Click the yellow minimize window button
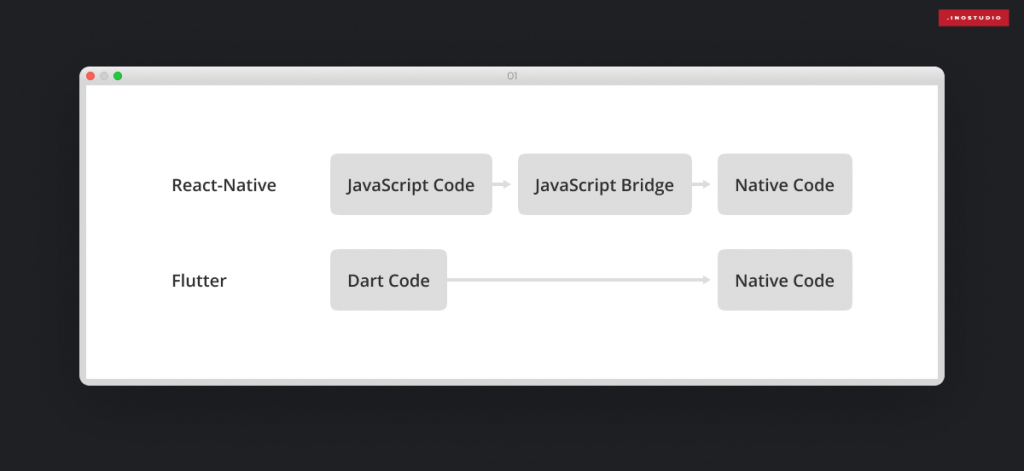Image resolution: width=1024 pixels, height=471 pixels. pyautogui.click(x=104, y=76)
